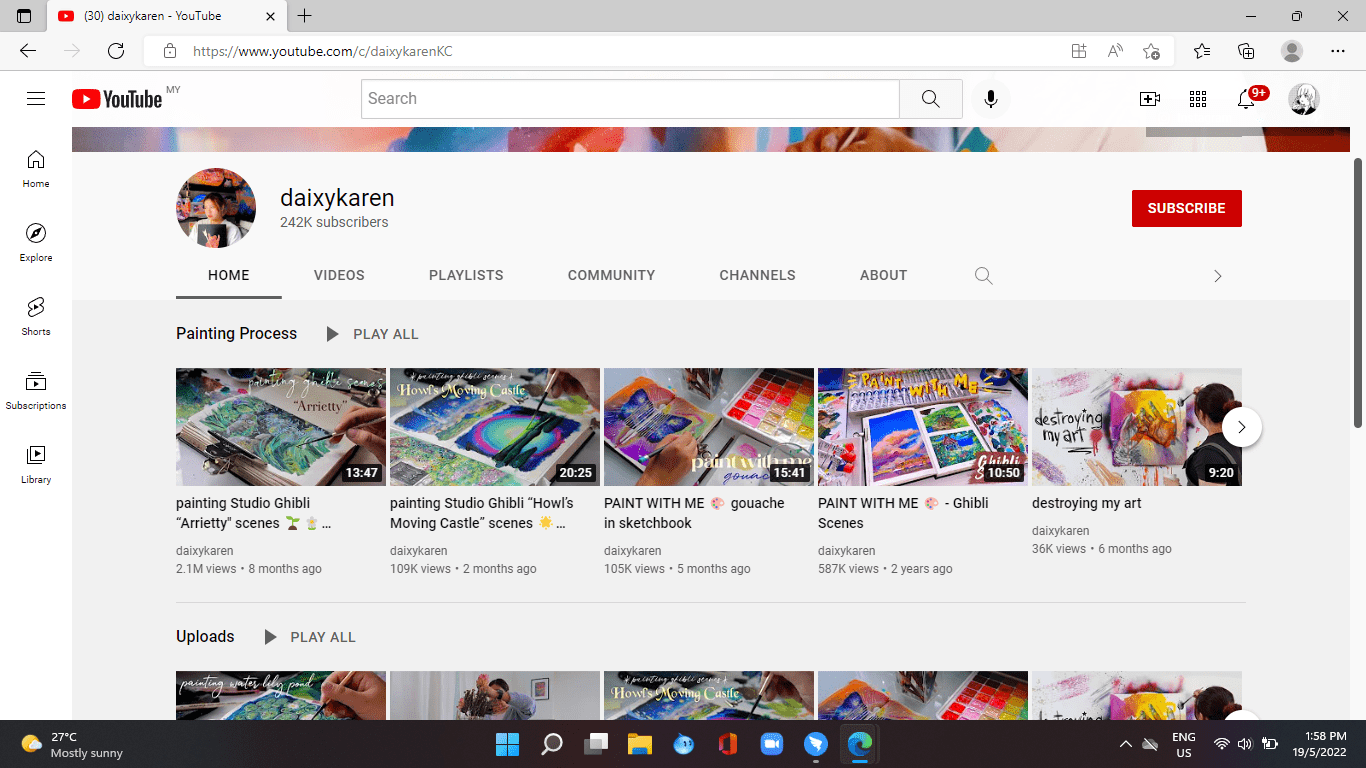Click the YouTube search input field
This screenshot has width=1366, height=768.
tap(630, 99)
